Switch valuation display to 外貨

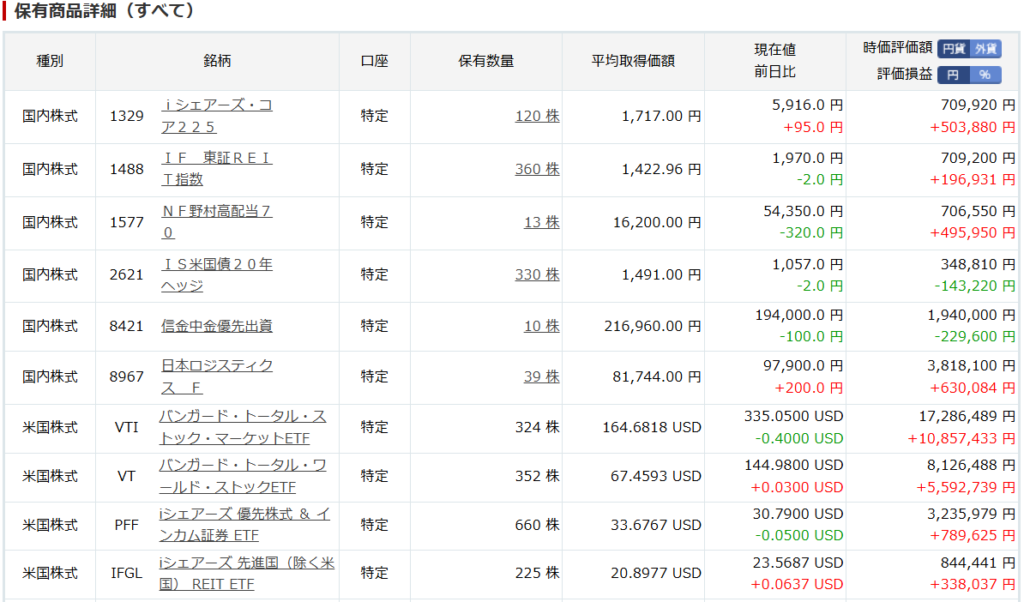985,48
